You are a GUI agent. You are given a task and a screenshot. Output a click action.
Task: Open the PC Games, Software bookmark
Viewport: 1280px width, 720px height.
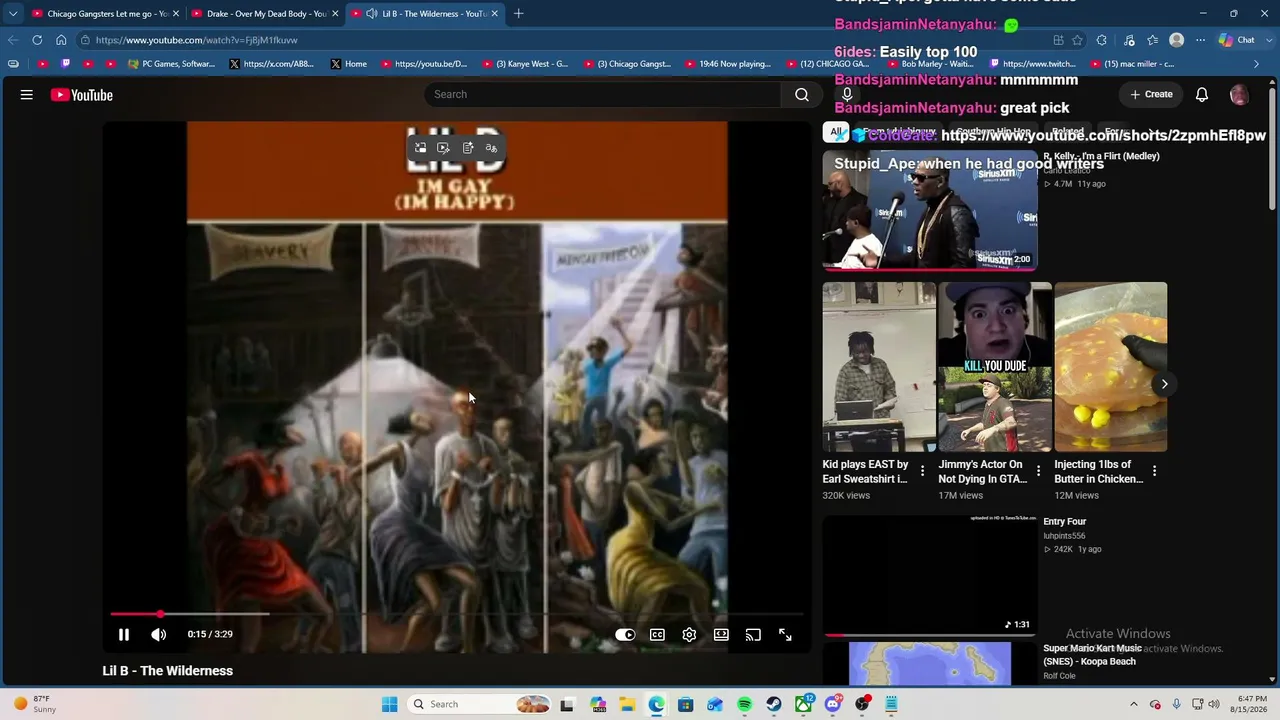(x=172, y=64)
